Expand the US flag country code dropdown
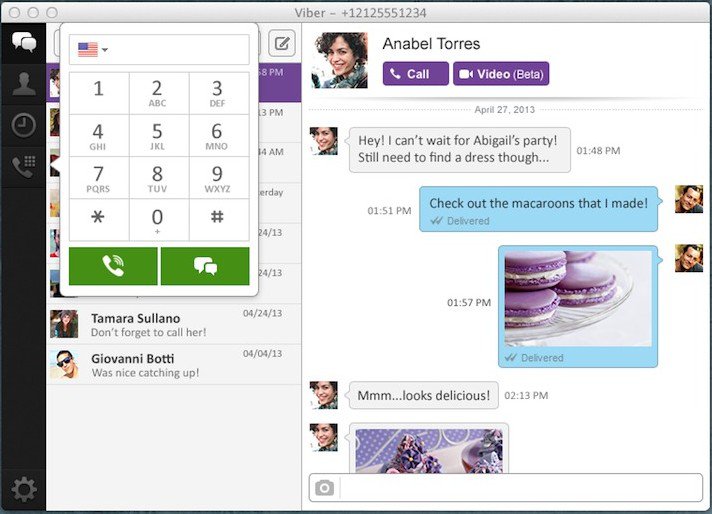This screenshot has height=514, width=712. tap(92, 49)
